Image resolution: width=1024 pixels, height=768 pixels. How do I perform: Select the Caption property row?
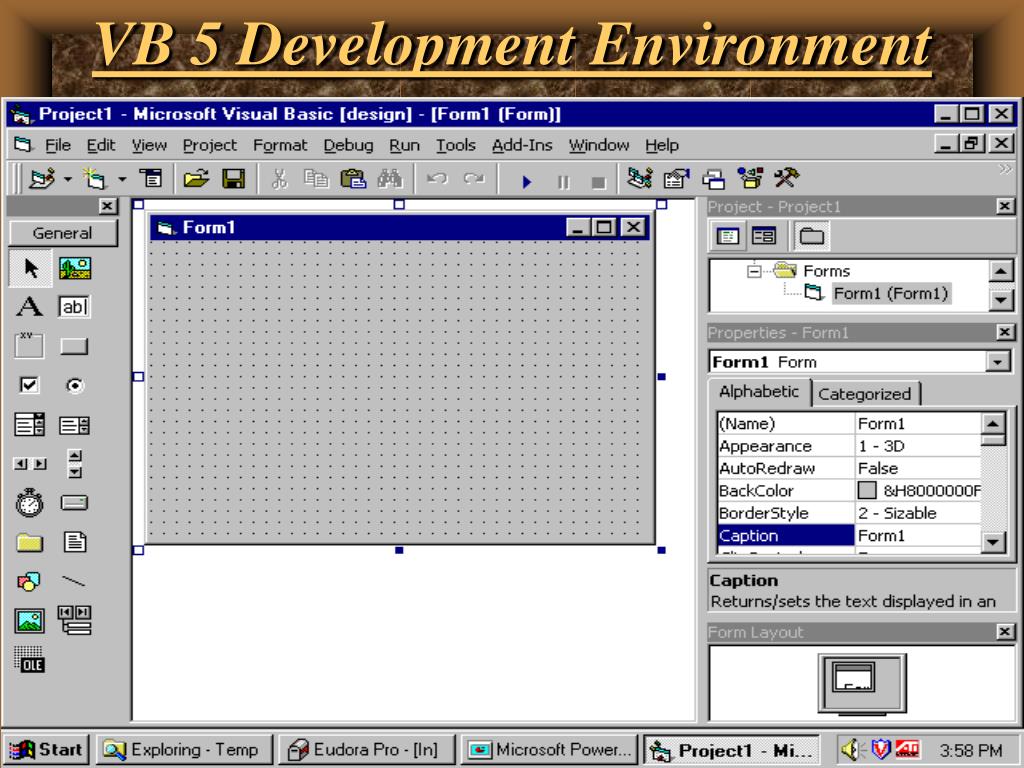click(849, 536)
